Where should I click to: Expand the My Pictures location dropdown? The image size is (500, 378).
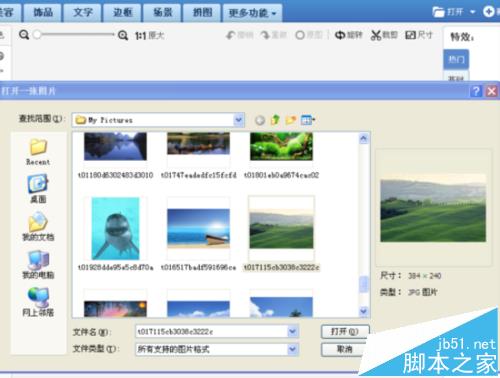(x=239, y=120)
